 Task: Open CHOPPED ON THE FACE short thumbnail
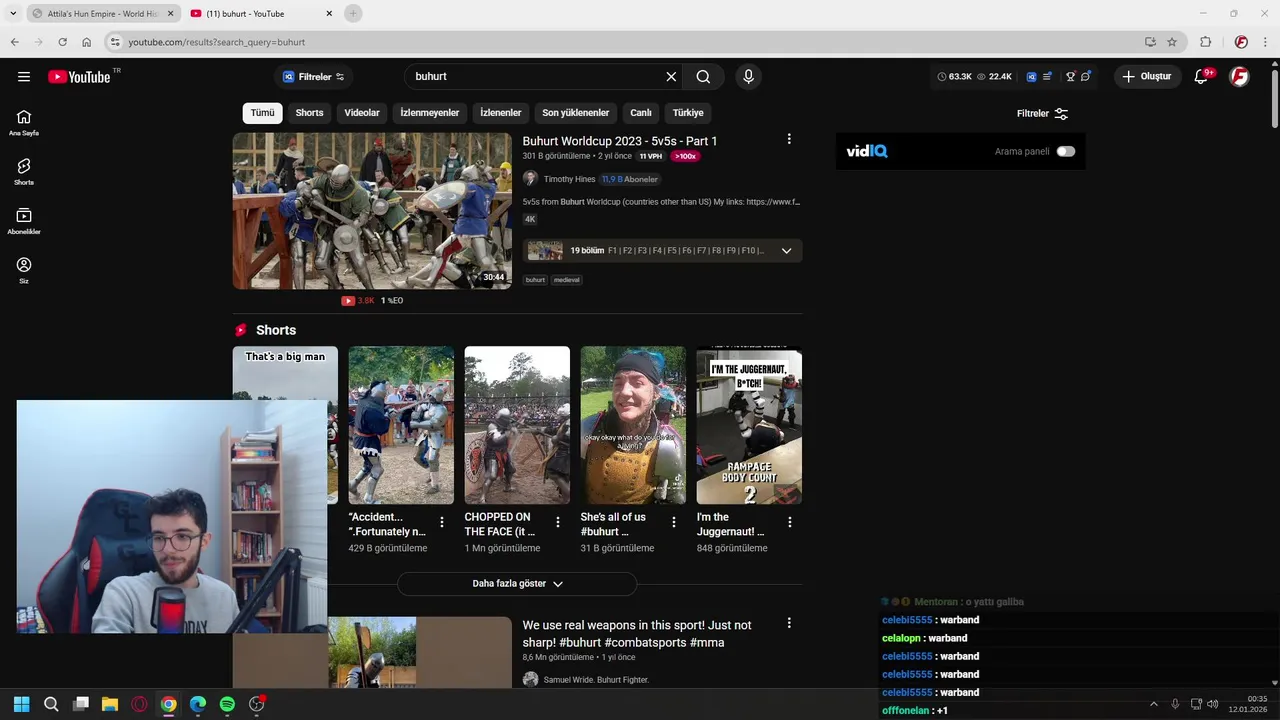[517, 425]
